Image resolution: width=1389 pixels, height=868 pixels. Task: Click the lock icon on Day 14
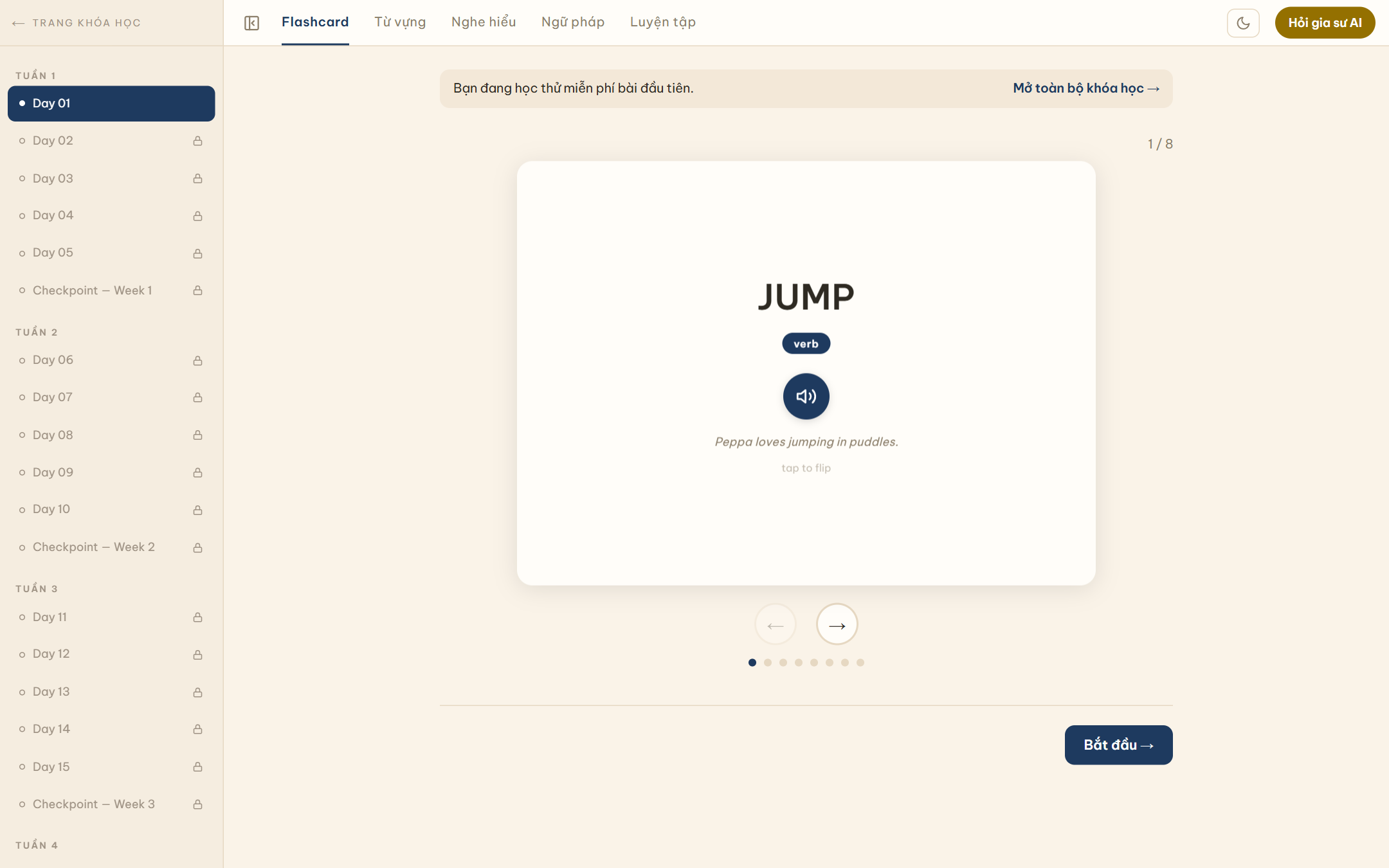(x=197, y=729)
